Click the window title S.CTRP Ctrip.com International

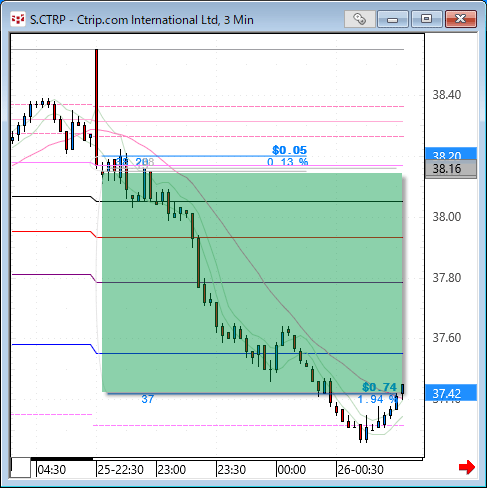142,20
